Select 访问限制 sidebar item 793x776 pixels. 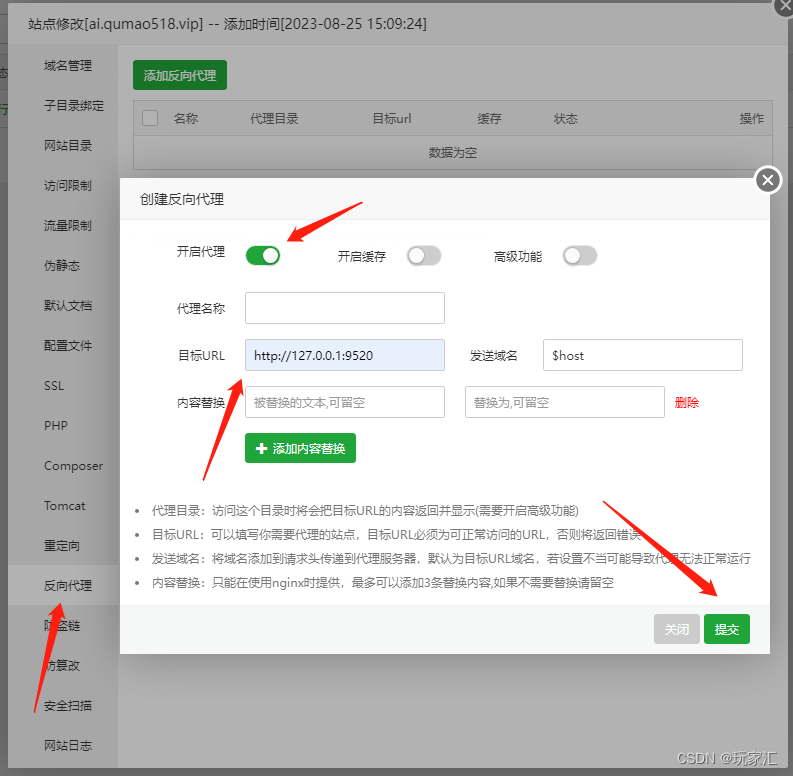68,186
